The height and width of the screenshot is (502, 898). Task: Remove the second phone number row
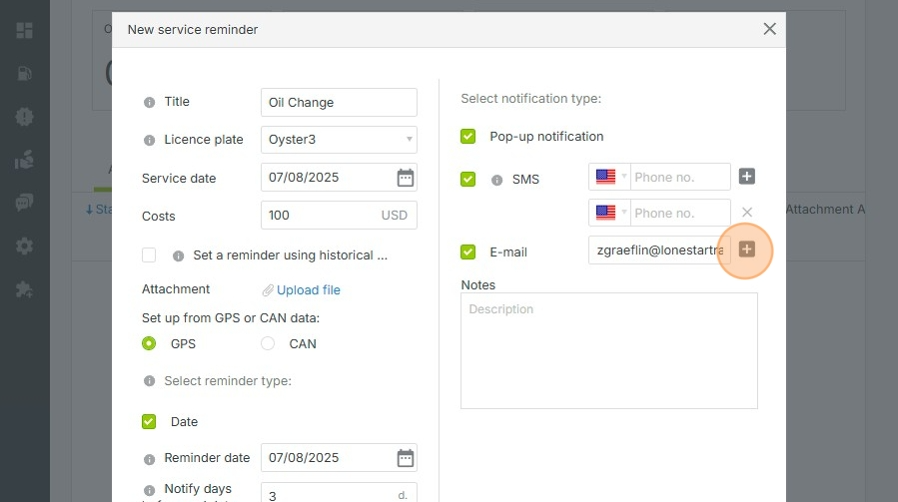point(747,212)
